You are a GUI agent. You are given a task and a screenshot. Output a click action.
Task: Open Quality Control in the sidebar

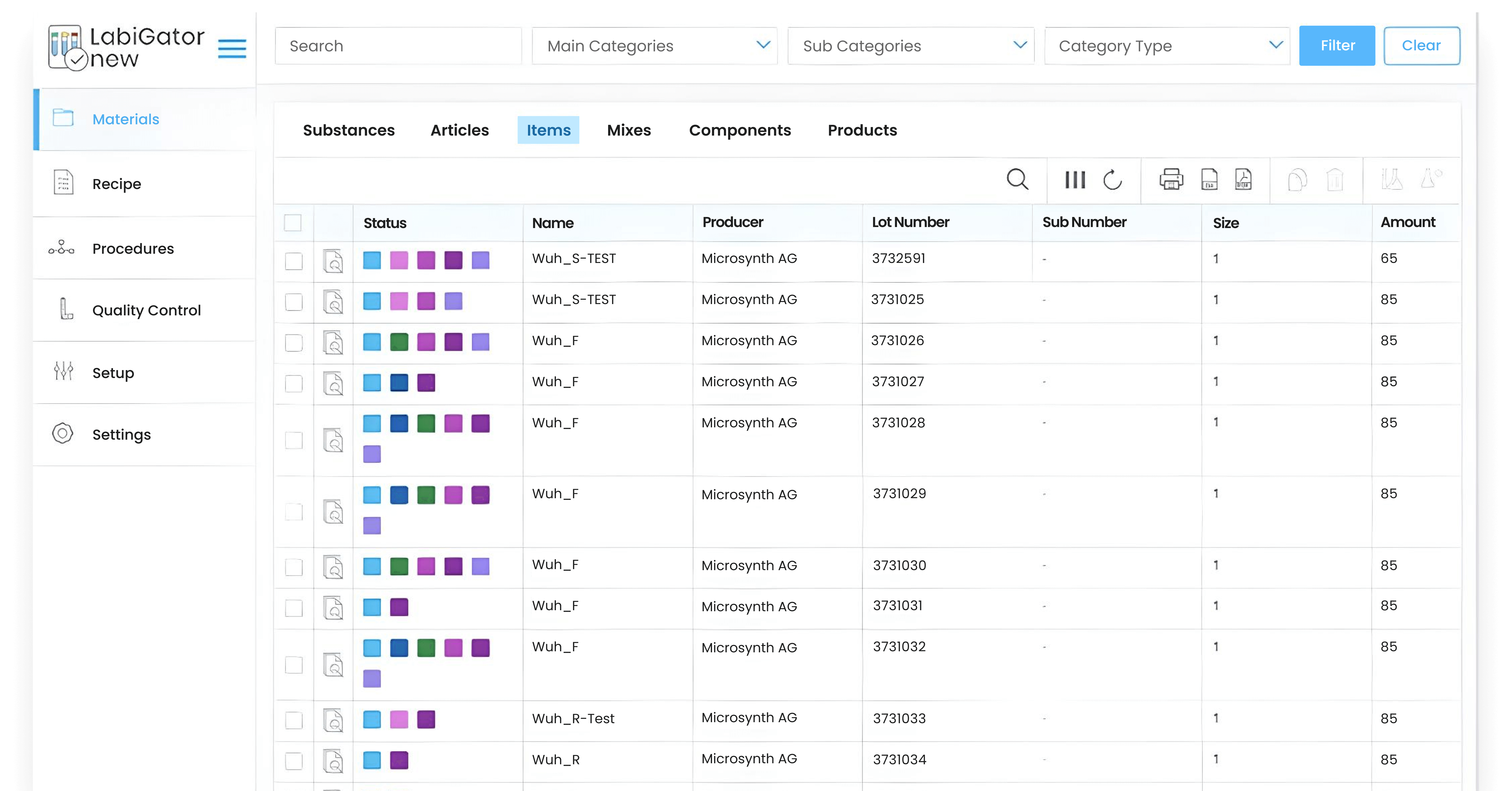coord(144,310)
